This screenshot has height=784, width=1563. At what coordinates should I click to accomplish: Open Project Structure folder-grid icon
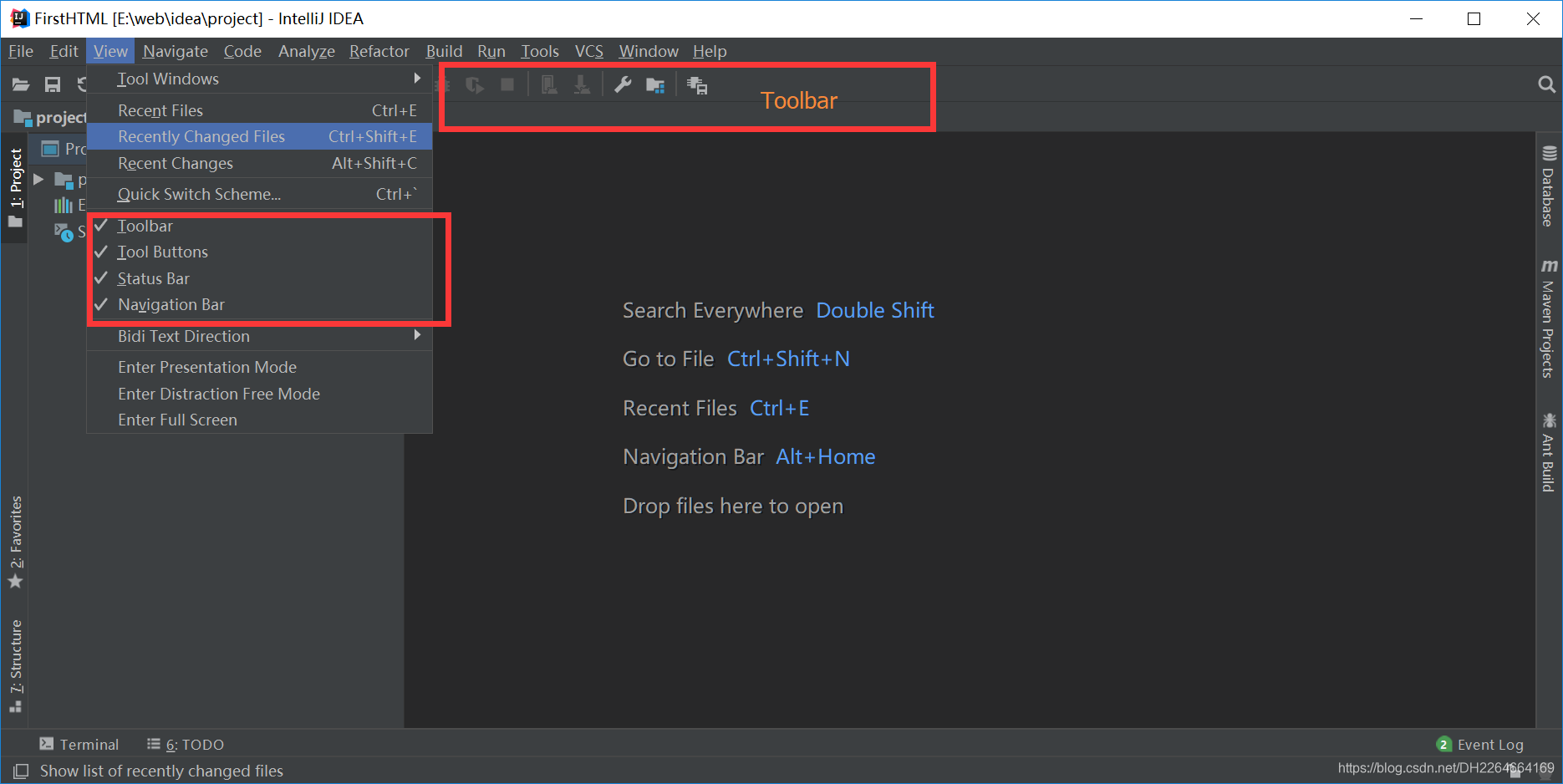point(655,85)
